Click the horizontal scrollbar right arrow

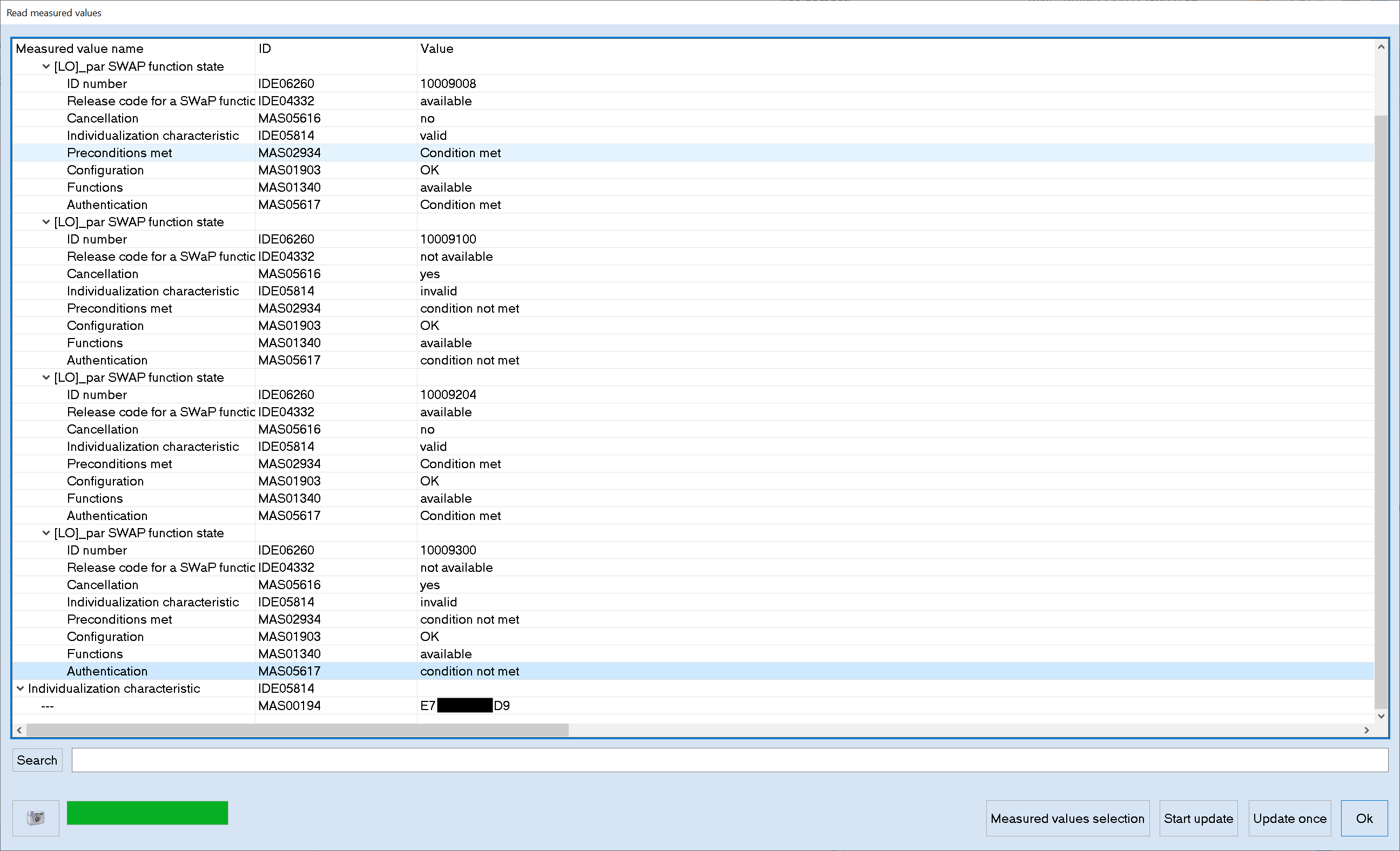pos(1366,730)
